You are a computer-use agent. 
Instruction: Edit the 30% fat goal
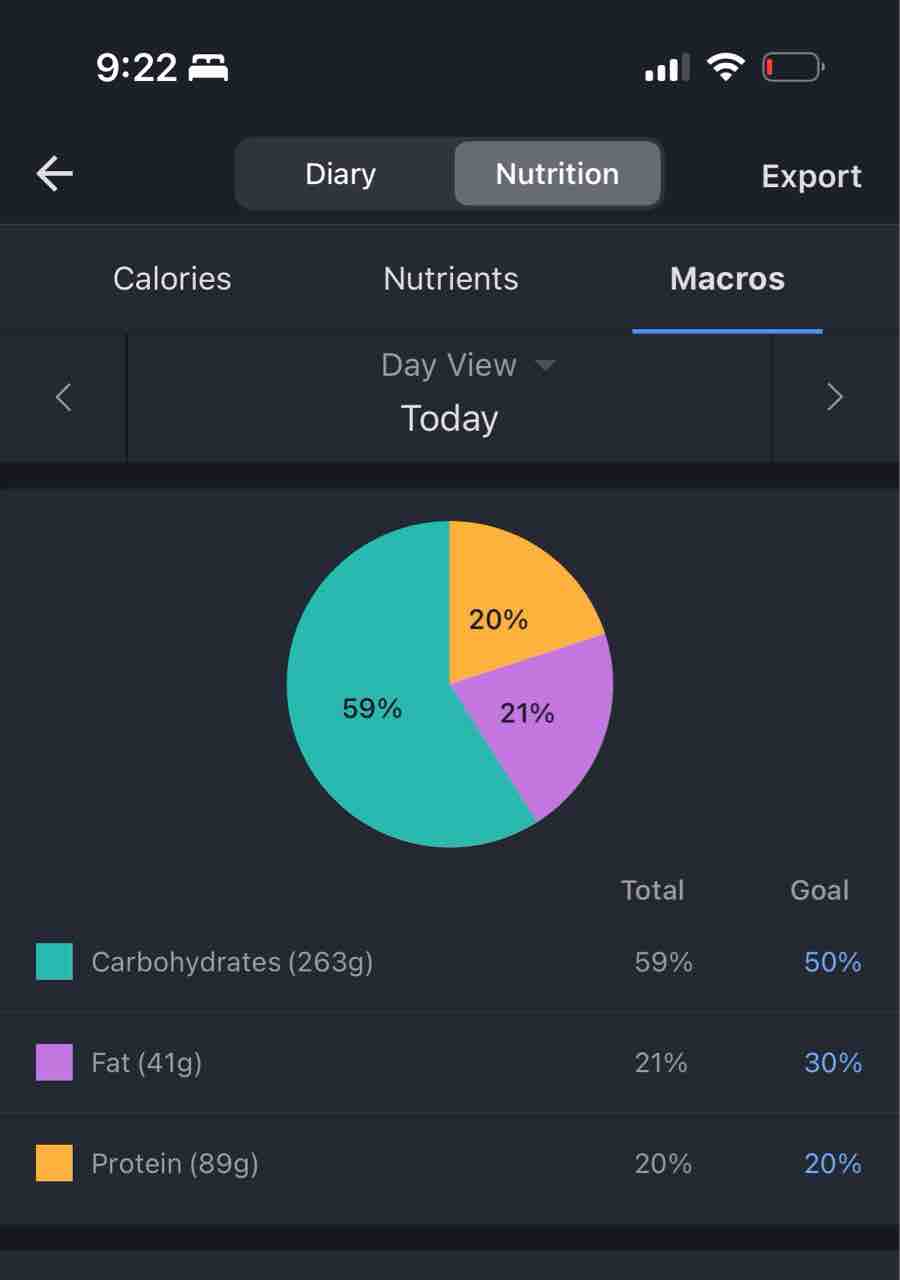click(x=833, y=1062)
